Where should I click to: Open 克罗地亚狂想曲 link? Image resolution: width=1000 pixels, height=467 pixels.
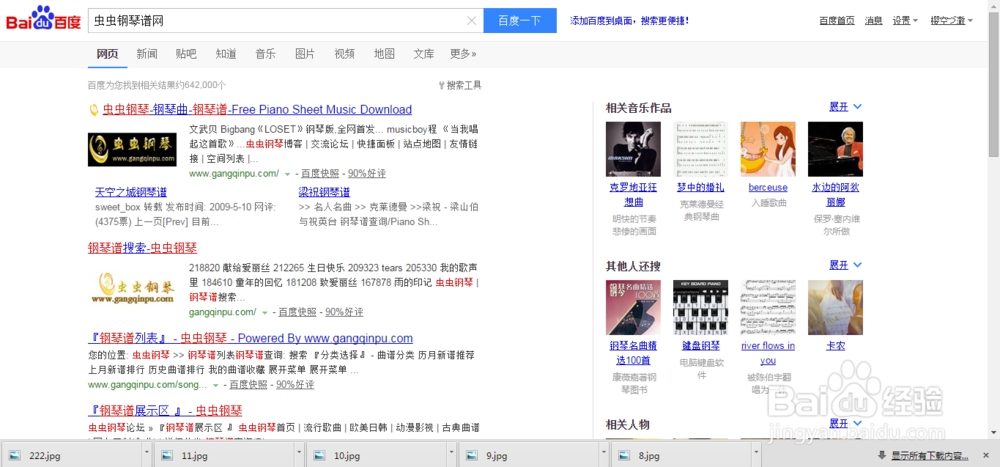click(633, 195)
